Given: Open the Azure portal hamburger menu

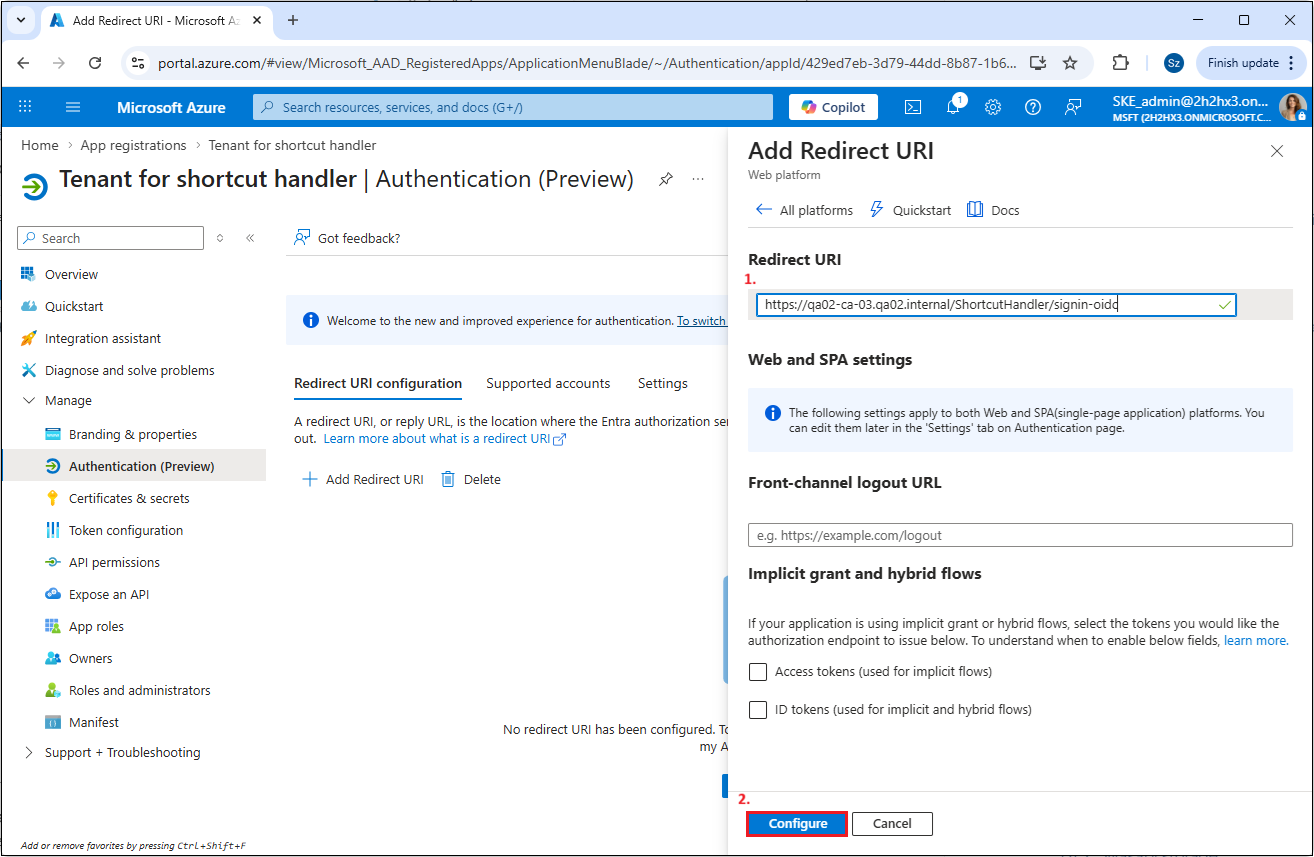Looking at the screenshot, I should [73, 107].
